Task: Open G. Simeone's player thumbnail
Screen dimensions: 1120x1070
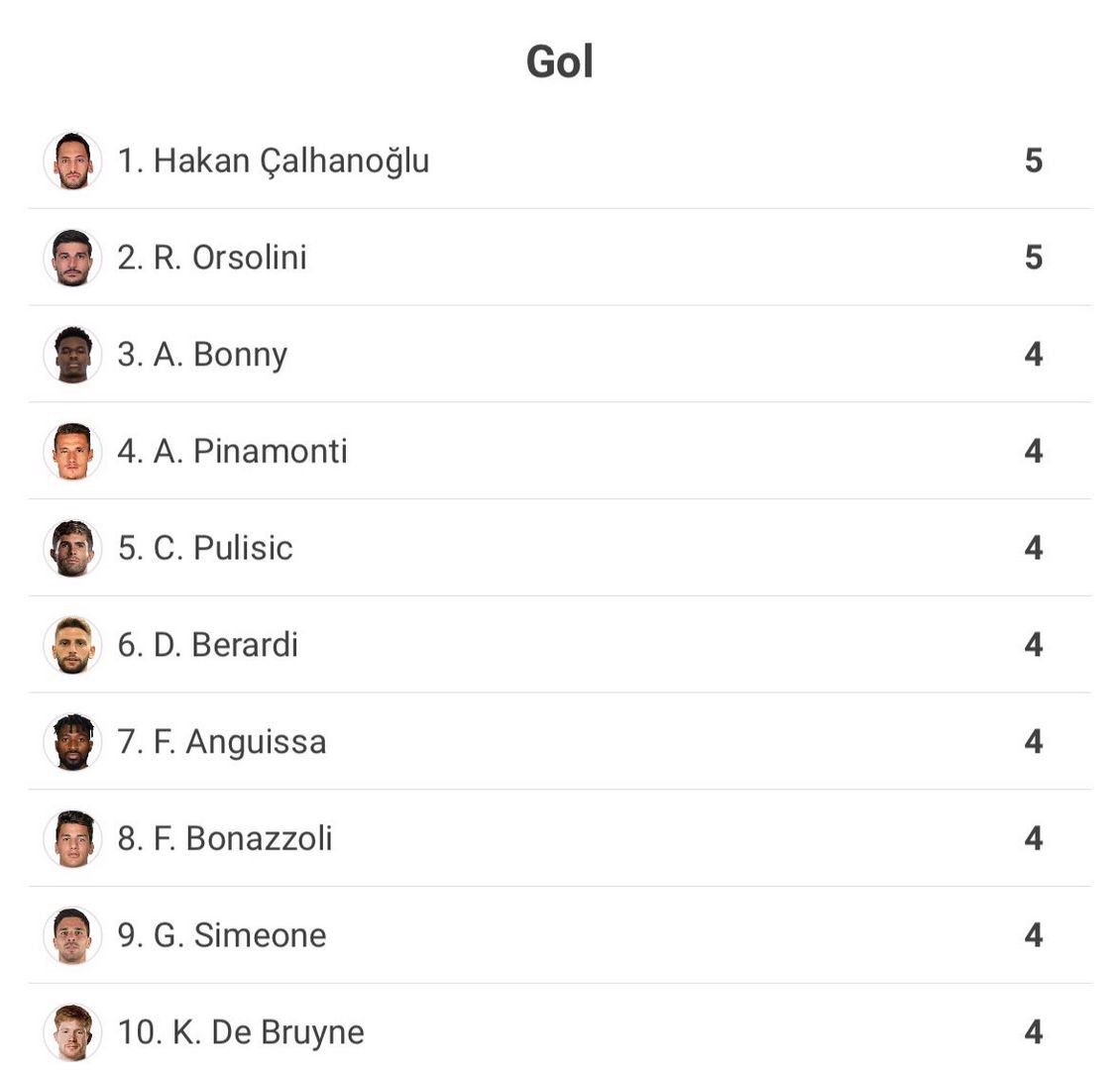Action: (72, 935)
